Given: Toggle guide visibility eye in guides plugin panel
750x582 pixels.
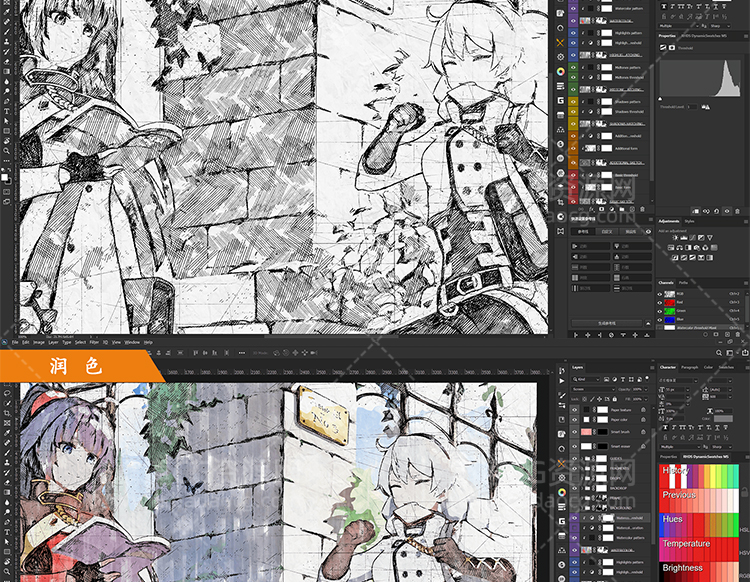Looking at the screenshot, I should [x=649, y=231].
